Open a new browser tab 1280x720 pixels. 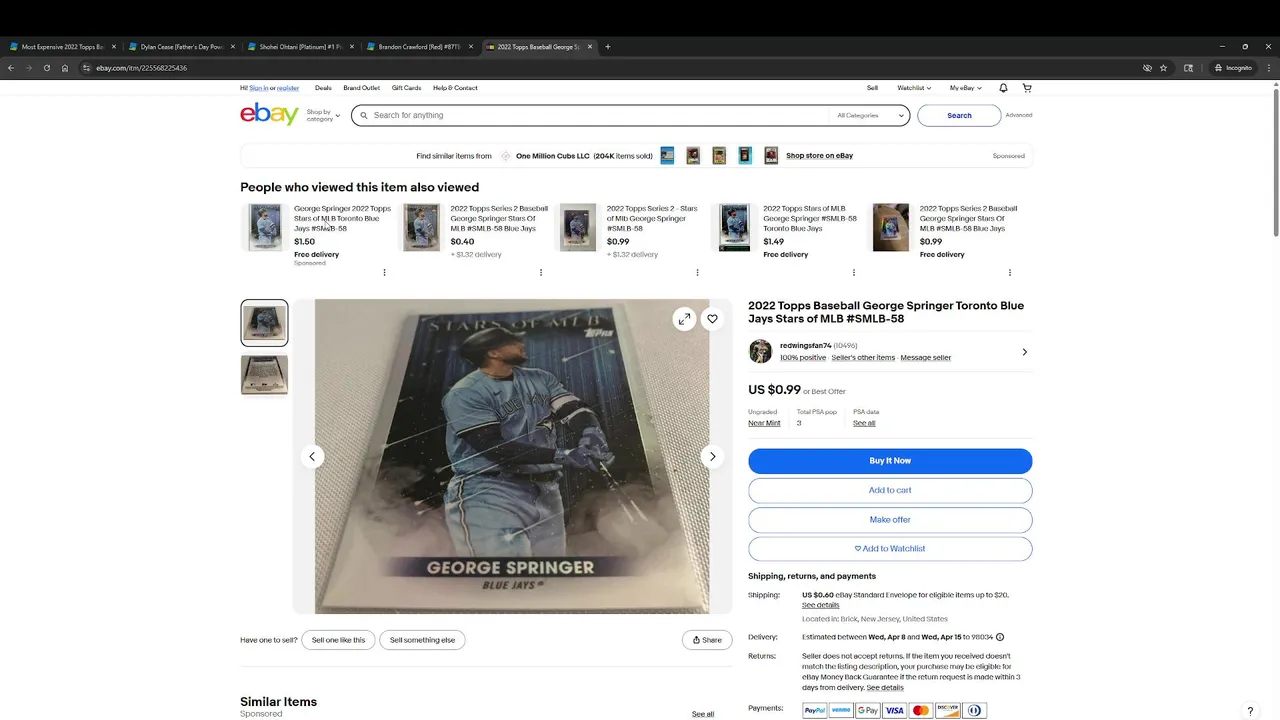(x=607, y=47)
